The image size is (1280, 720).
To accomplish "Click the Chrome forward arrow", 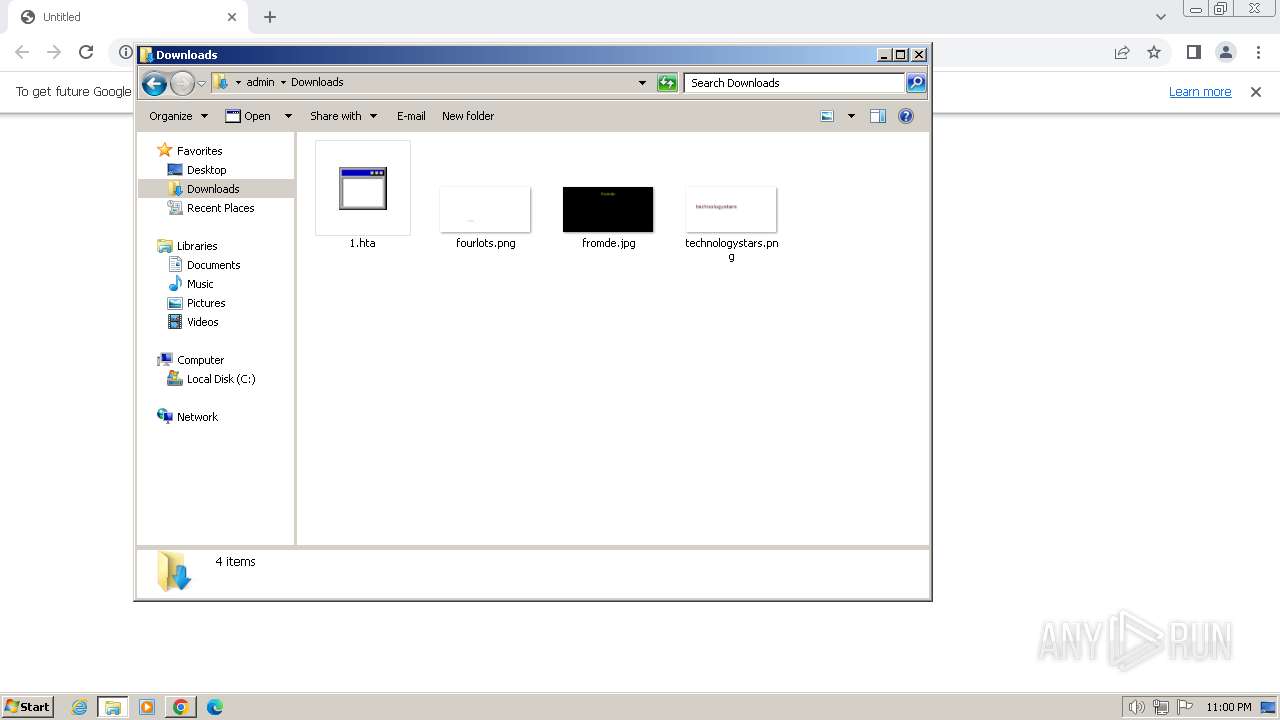I will [54, 52].
